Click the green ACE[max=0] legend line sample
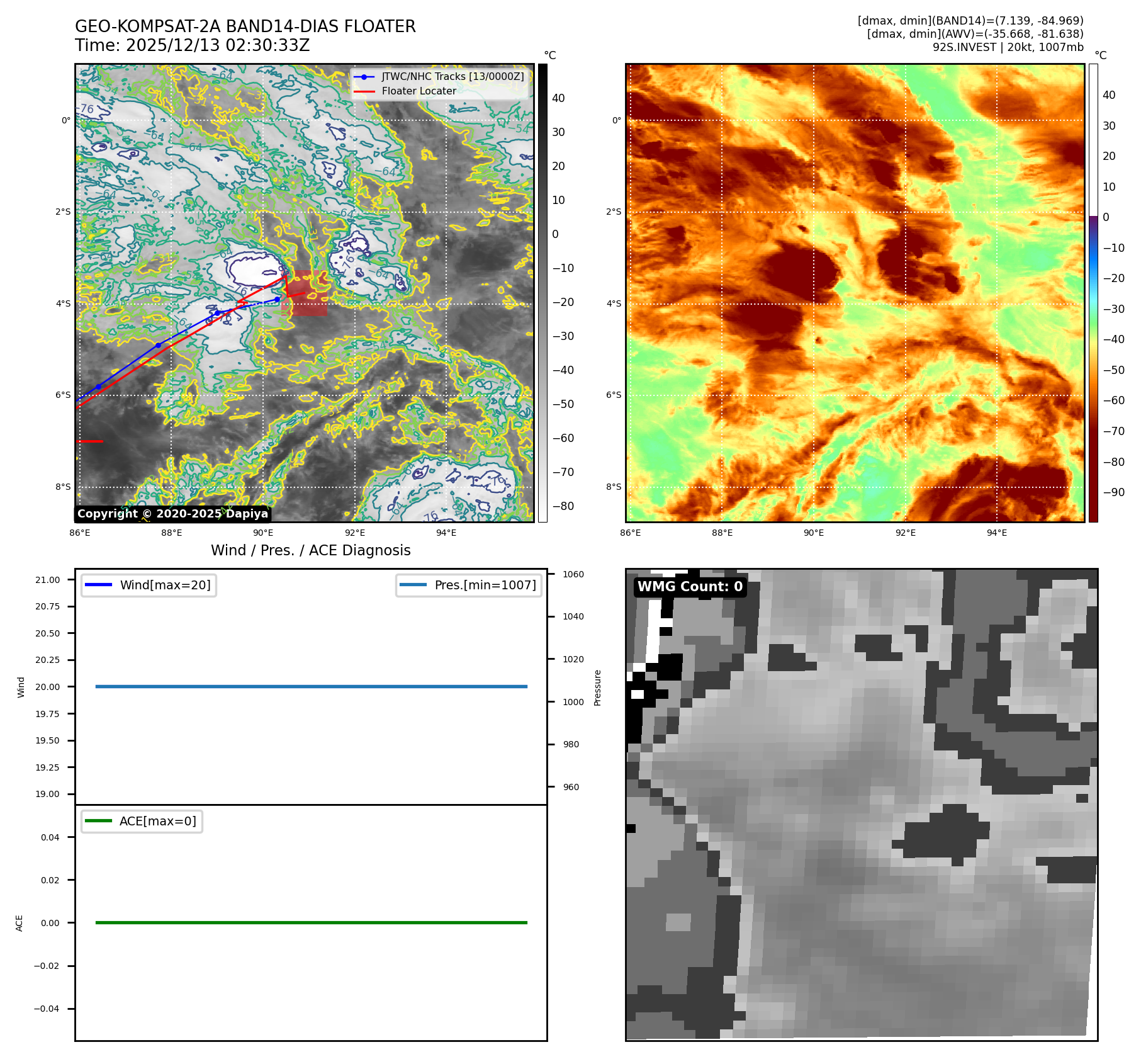The width and height of the screenshot is (1141, 1064). (x=98, y=821)
